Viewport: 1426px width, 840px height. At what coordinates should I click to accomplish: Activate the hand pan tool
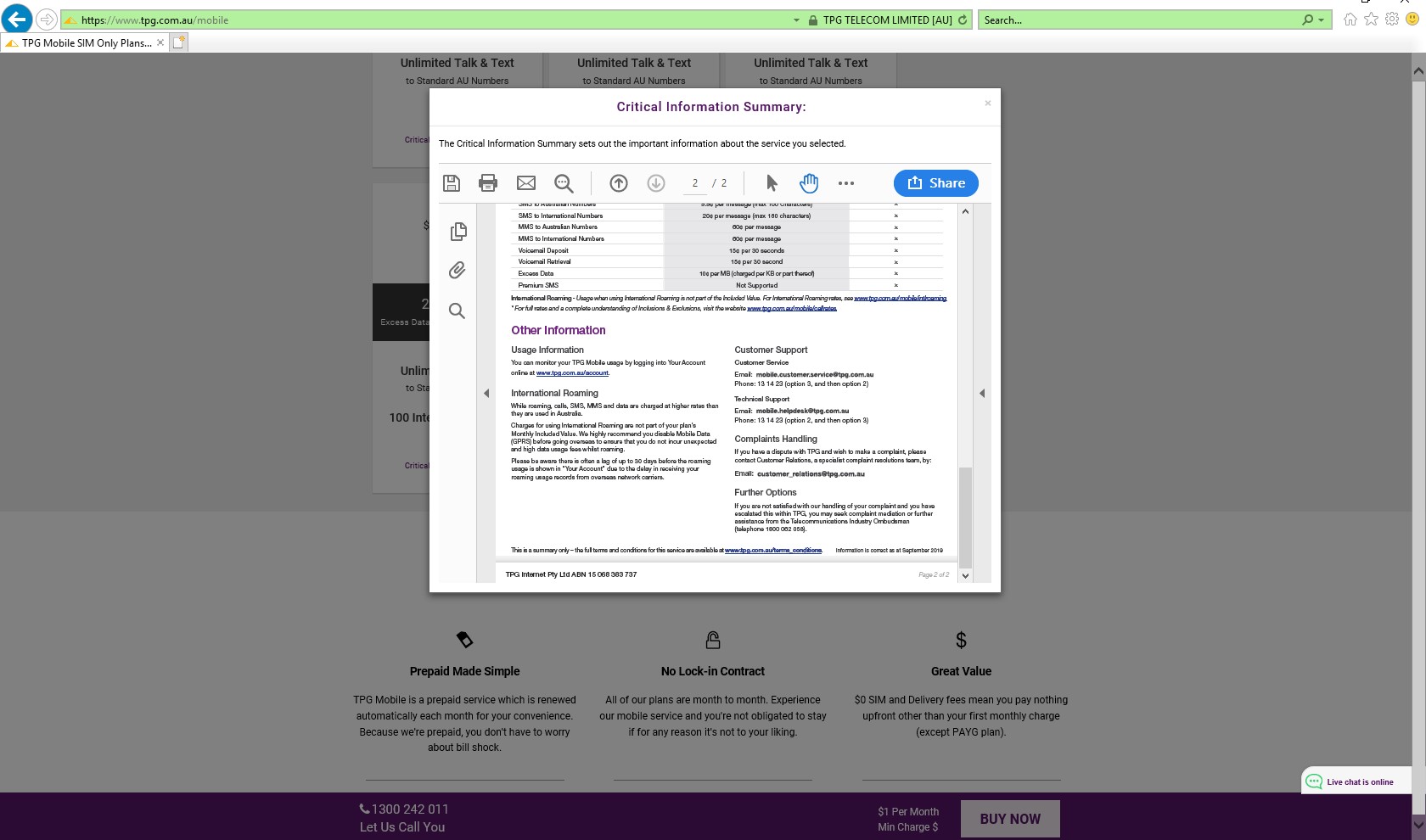pos(809,183)
